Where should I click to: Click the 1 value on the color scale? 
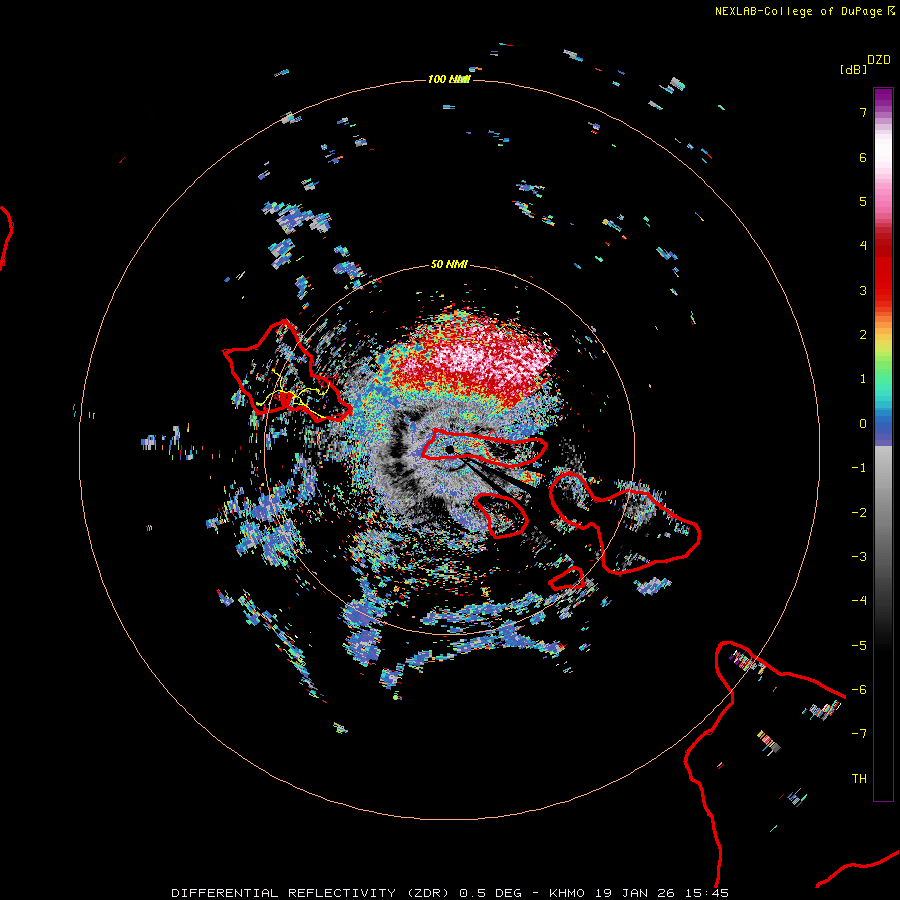pos(863,379)
